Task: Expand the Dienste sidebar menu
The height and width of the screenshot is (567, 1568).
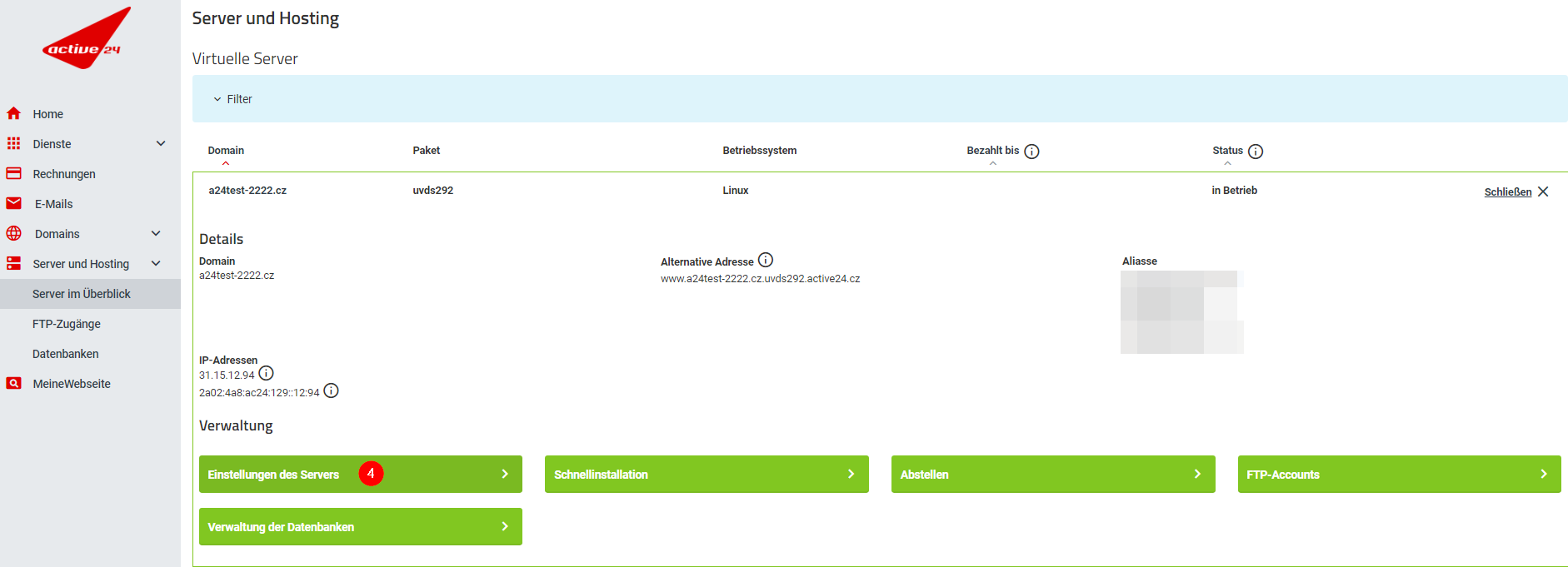Action: (x=161, y=144)
